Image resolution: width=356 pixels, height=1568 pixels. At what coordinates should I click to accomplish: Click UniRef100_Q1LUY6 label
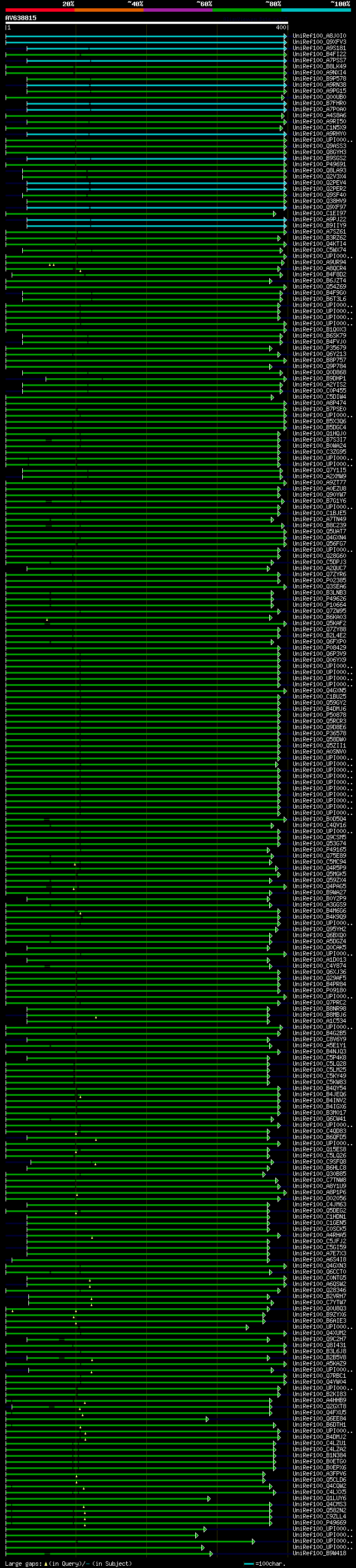pyautogui.click(x=319, y=1498)
